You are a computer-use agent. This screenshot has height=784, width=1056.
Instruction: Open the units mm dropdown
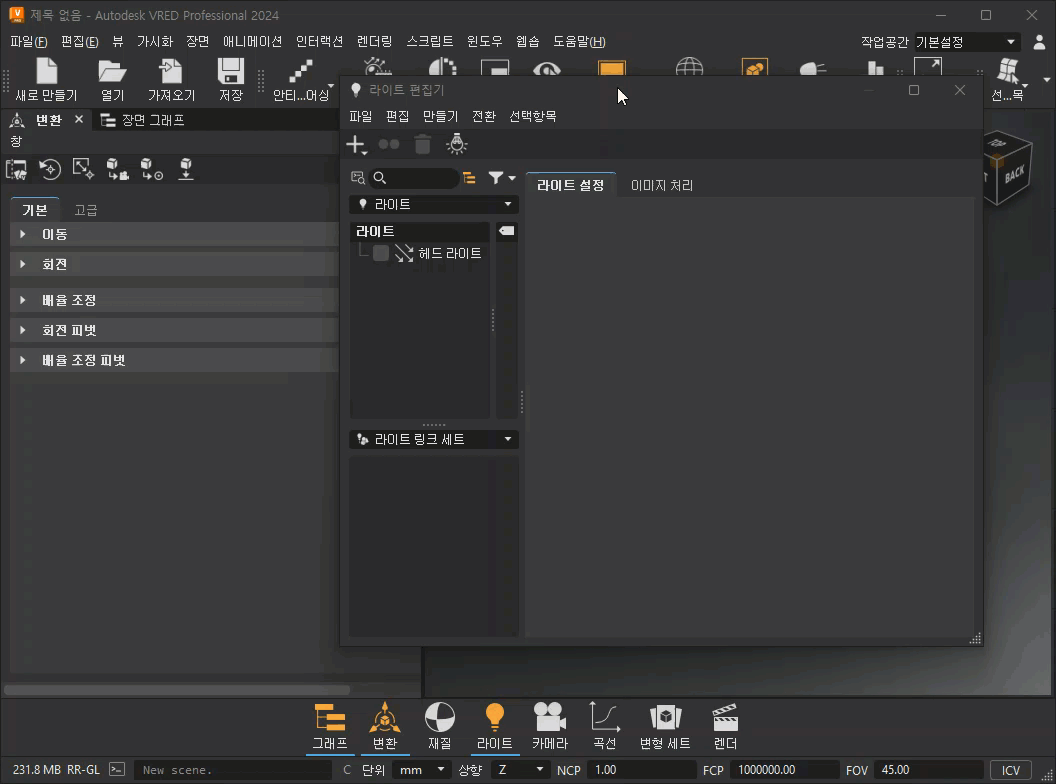click(x=421, y=770)
